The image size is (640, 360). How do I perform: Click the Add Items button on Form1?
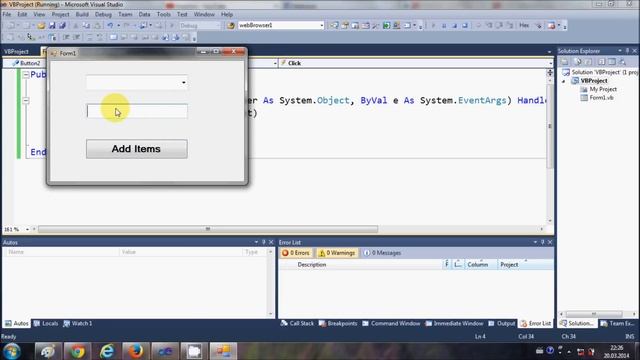(137, 149)
